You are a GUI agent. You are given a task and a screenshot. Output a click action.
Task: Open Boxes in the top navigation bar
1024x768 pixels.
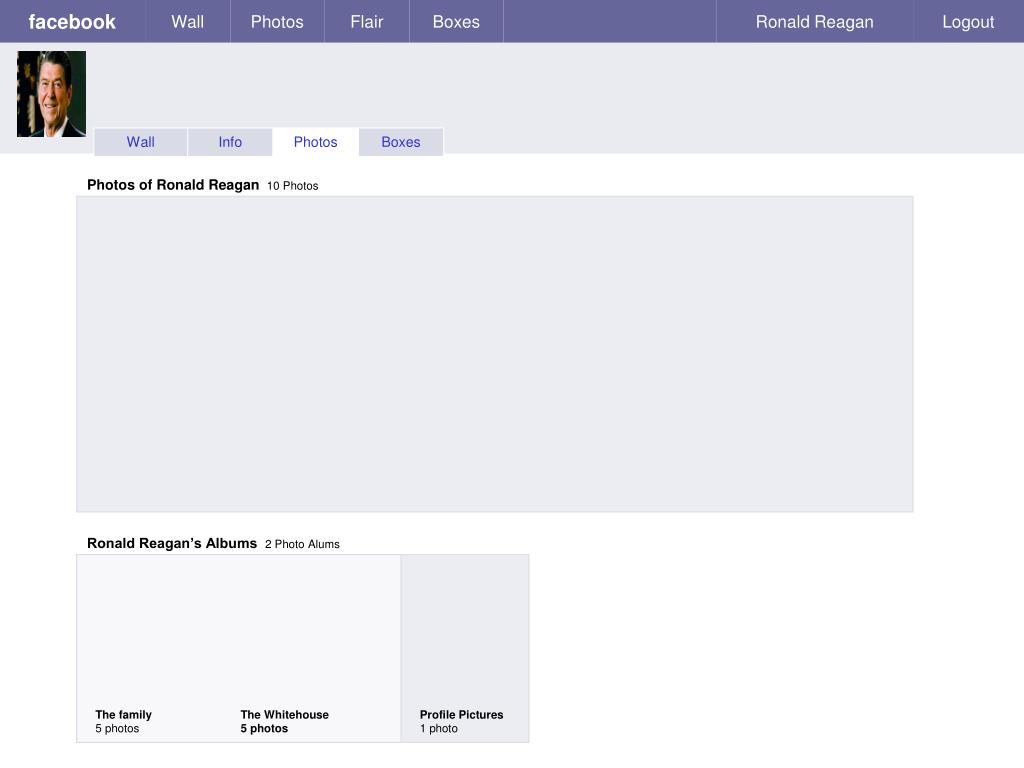456,22
